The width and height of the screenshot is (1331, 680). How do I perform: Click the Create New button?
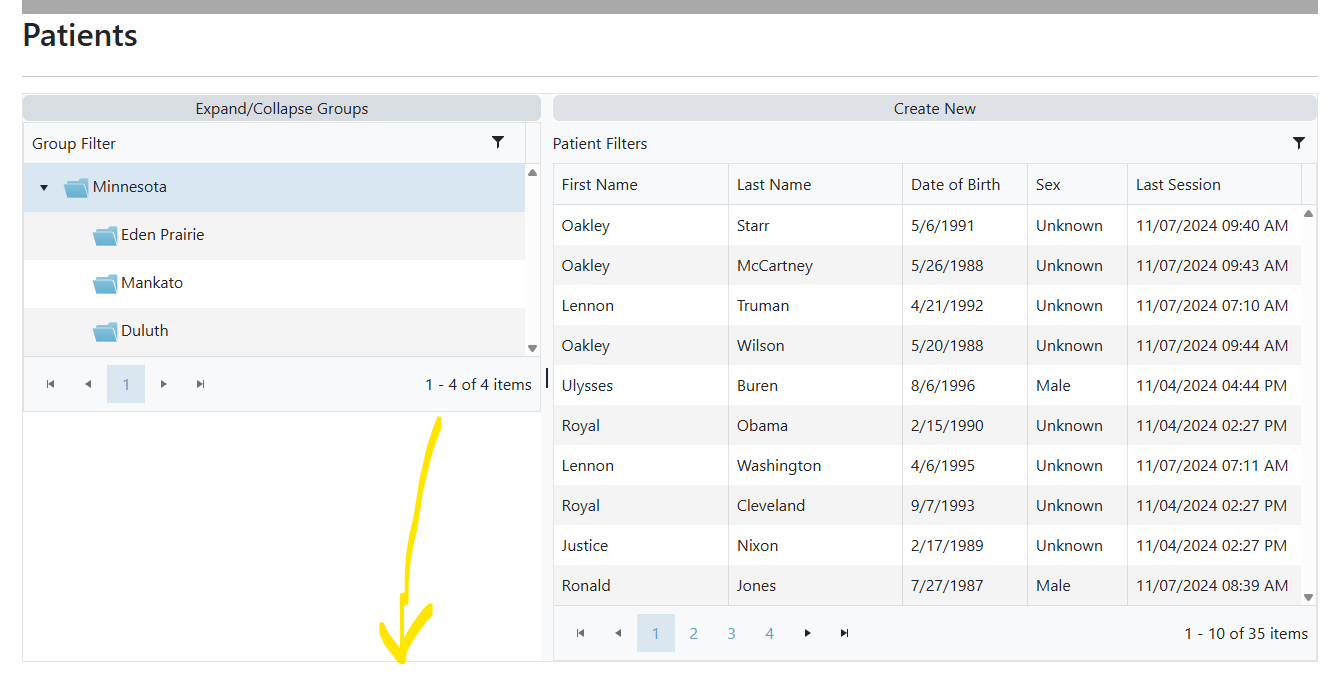coord(934,109)
